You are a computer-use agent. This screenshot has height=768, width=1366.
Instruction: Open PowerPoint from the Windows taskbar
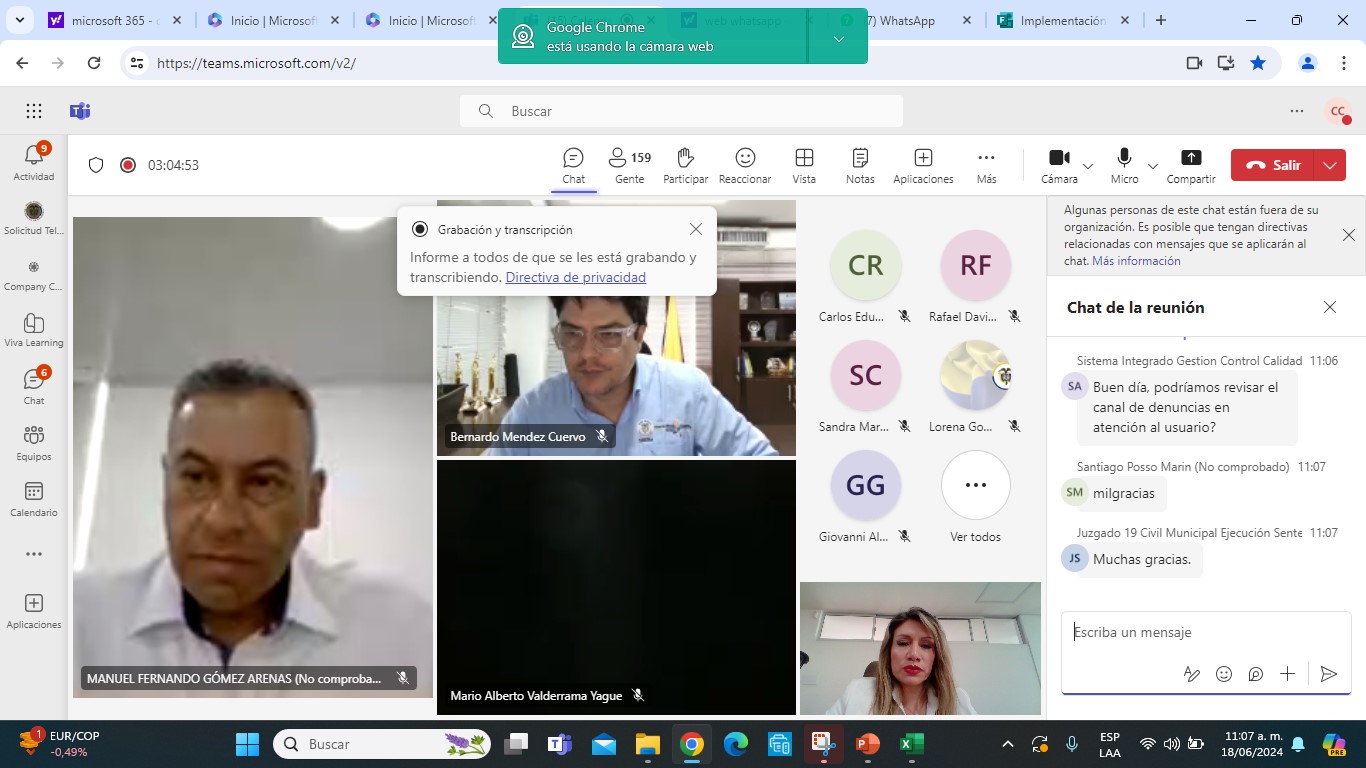pos(866,744)
